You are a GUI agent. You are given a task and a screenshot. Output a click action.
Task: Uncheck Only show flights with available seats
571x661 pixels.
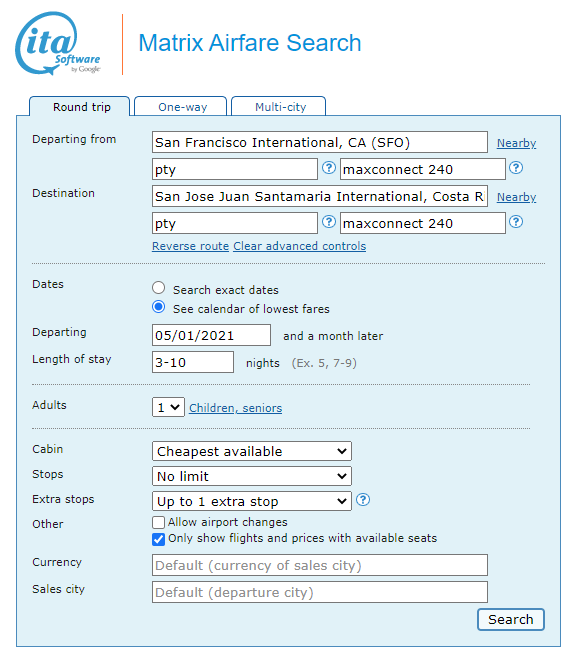pos(158,539)
